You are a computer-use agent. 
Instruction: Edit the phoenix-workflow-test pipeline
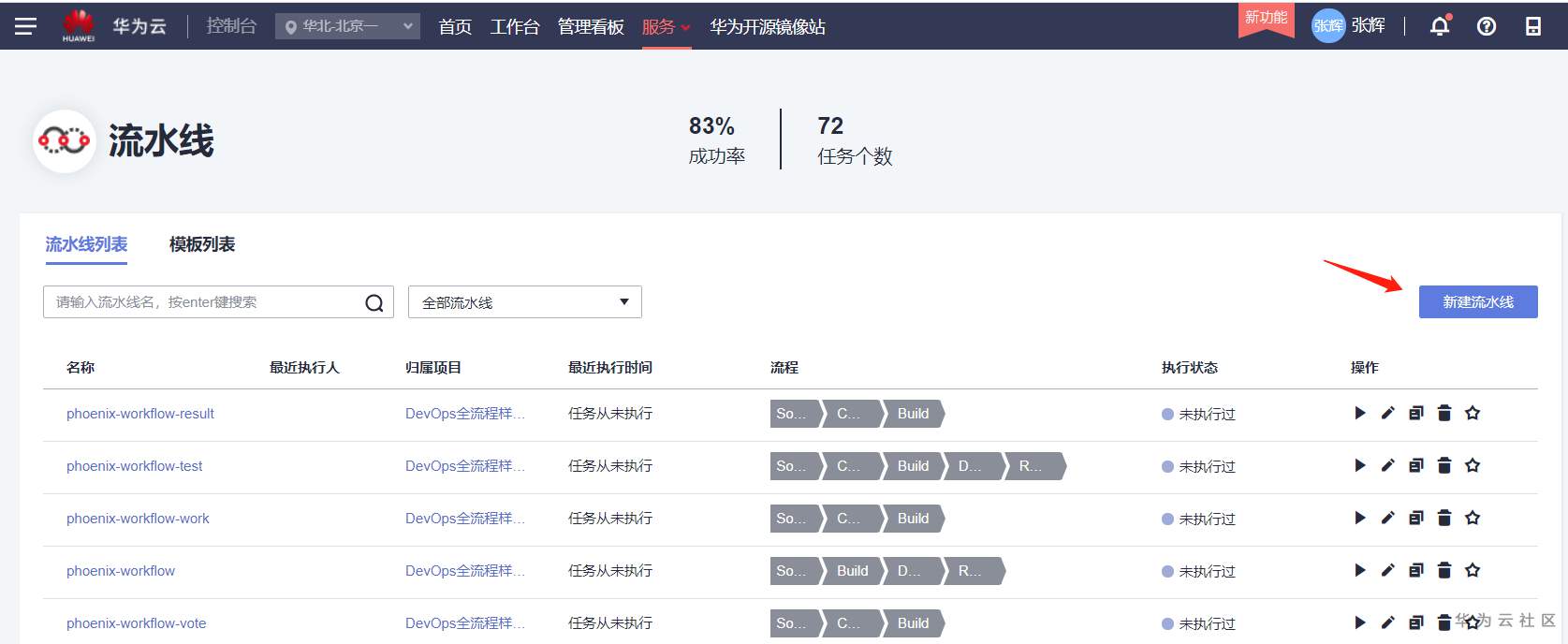click(x=1388, y=465)
